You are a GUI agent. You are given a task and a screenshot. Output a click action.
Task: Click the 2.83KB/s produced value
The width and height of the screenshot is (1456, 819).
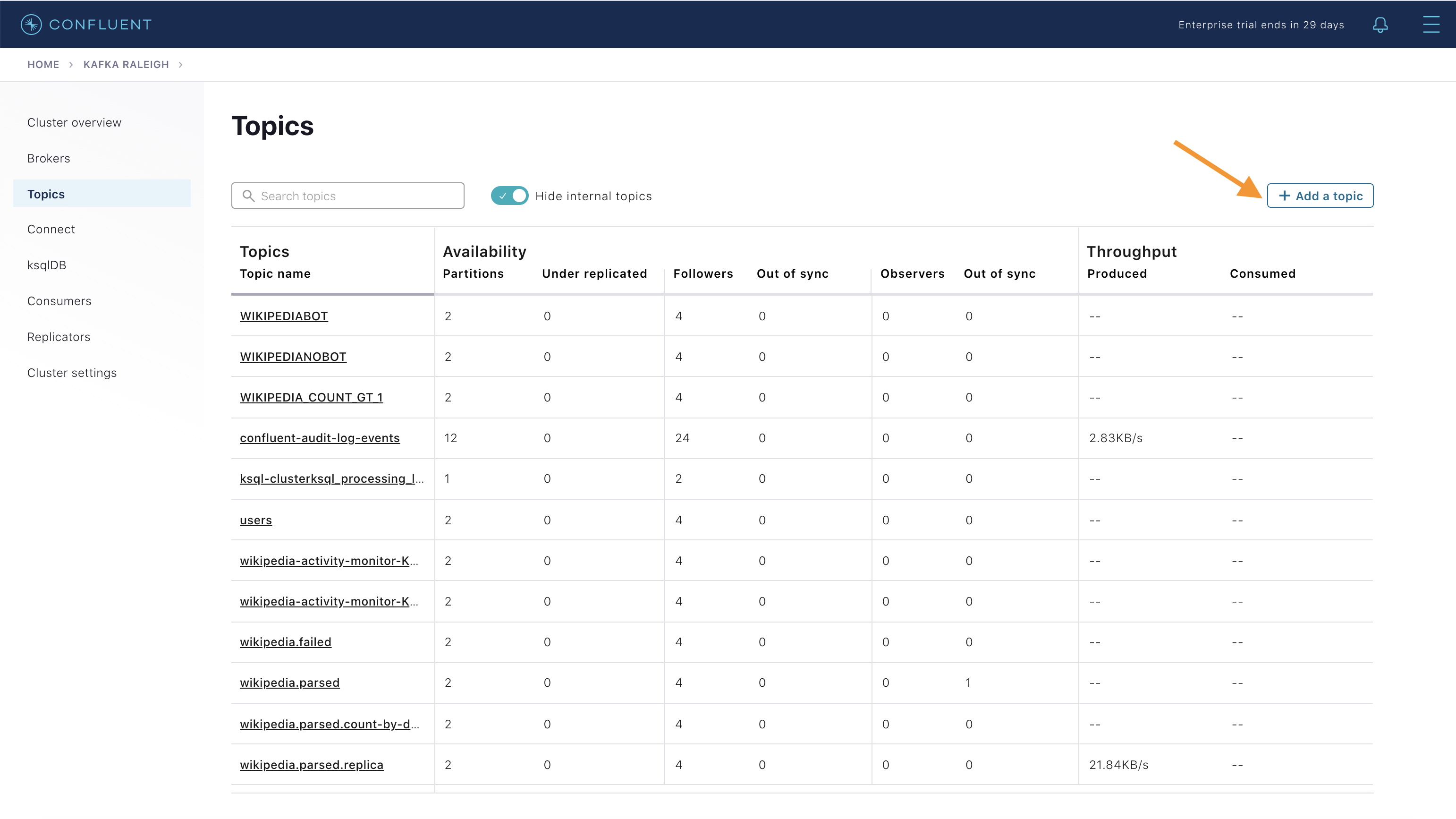click(1116, 438)
